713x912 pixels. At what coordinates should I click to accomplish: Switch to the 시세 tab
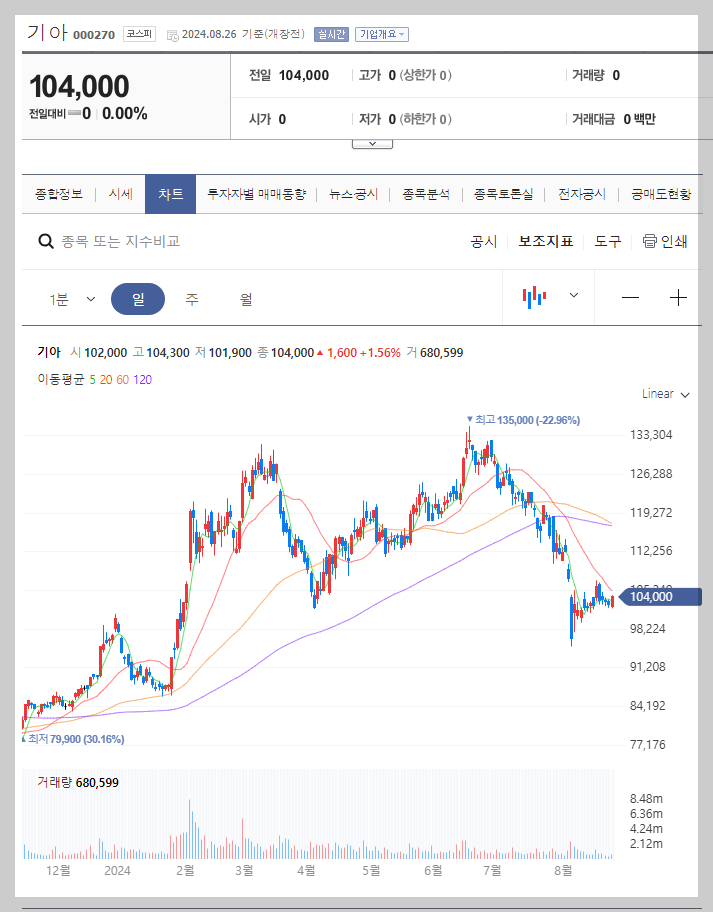pos(120,193)
